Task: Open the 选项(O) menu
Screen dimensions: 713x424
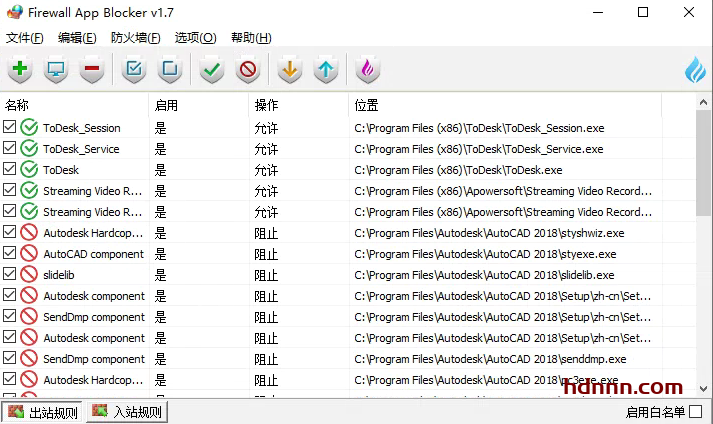Action: (x=196, y=38)
